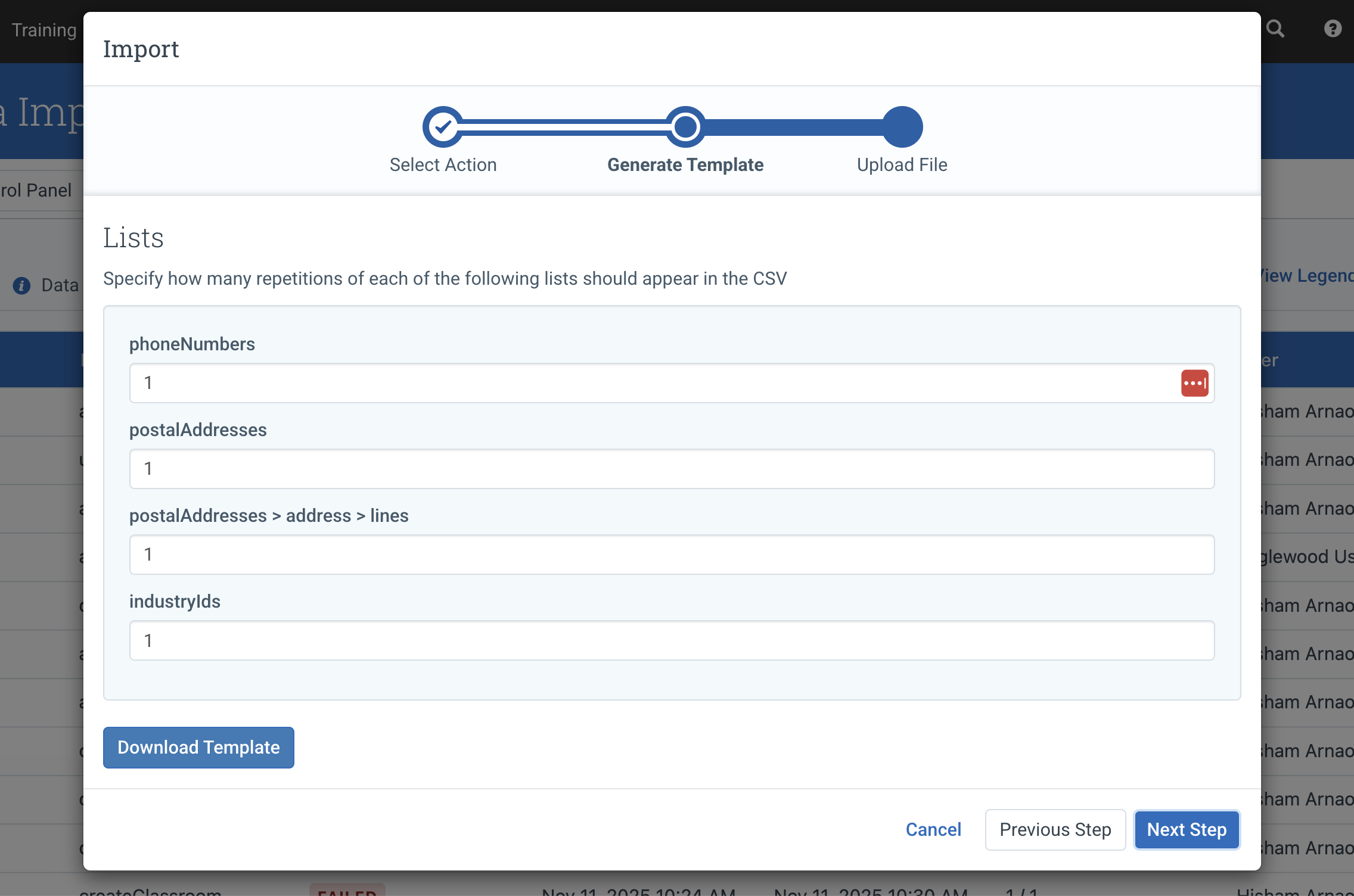Click the Upload File step circle
Image resolution: width=1354 pixels, height=896 pixels.
[x=902, y=126]
